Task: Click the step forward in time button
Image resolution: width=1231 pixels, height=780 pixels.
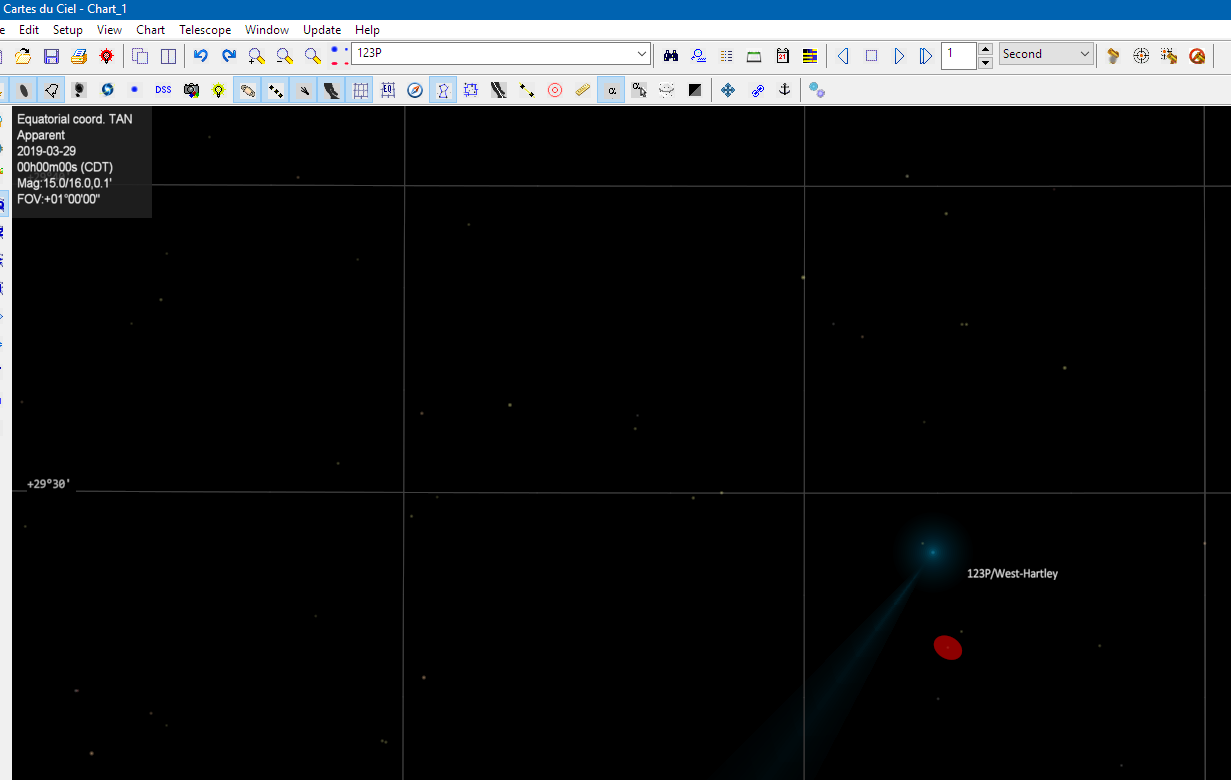Action: (x=899, y=56)
